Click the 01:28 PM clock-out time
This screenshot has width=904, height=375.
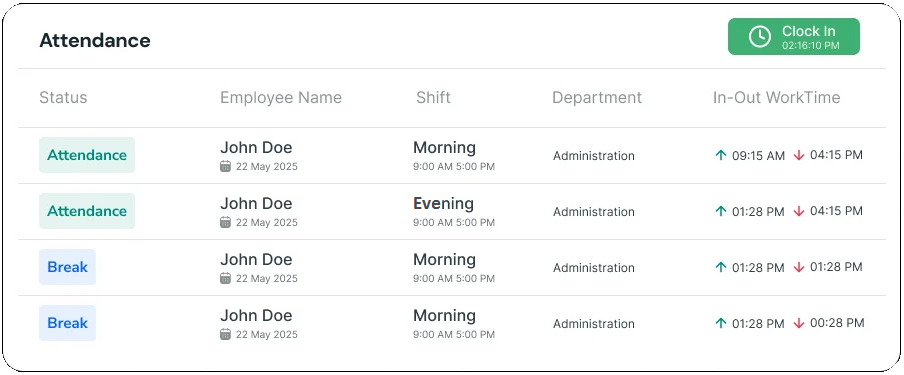pyautogui.click(x=836, y=267)
